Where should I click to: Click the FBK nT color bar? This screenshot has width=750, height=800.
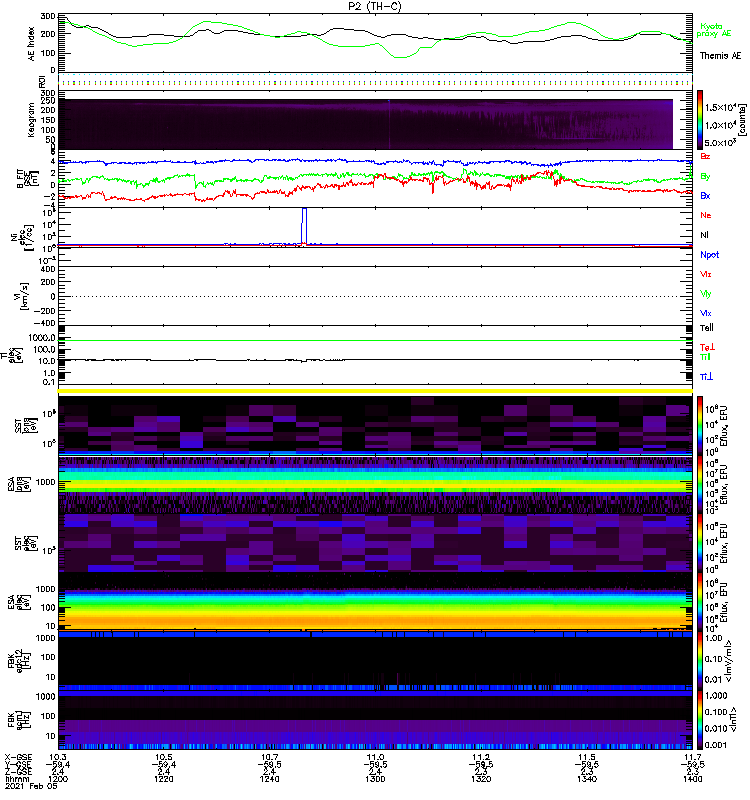click(x=700, y=719)
